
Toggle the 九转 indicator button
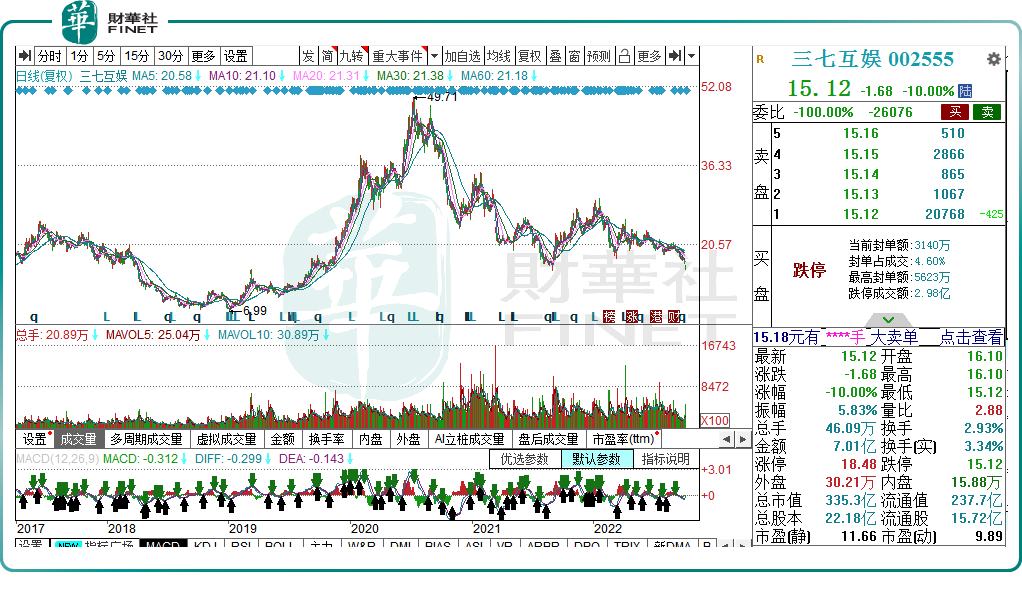352,56
